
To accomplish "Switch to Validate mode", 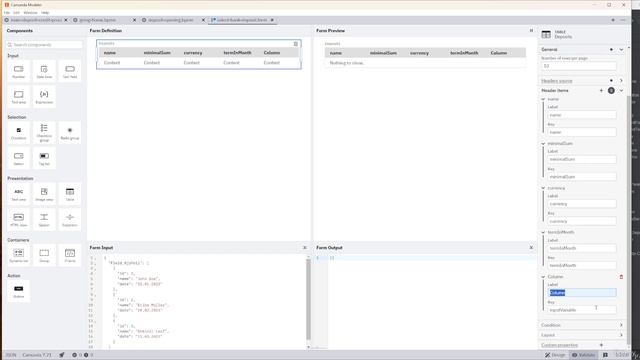I will click(x=584, y=355).
